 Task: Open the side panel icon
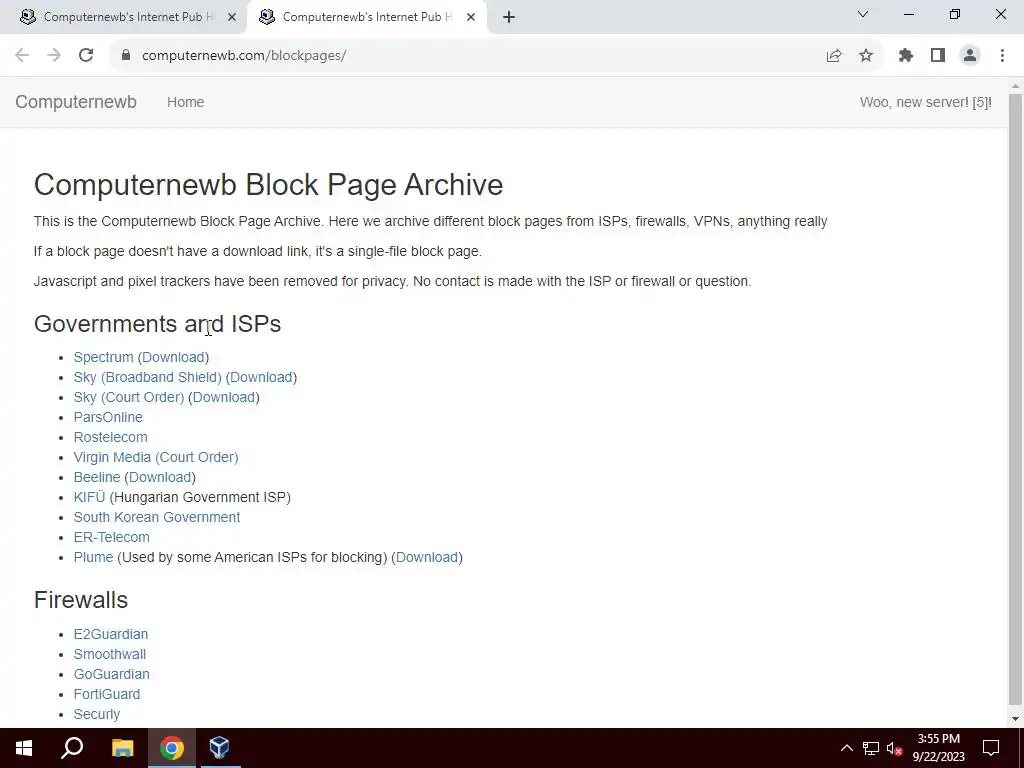pyautogui.click(x=938, y=56)
